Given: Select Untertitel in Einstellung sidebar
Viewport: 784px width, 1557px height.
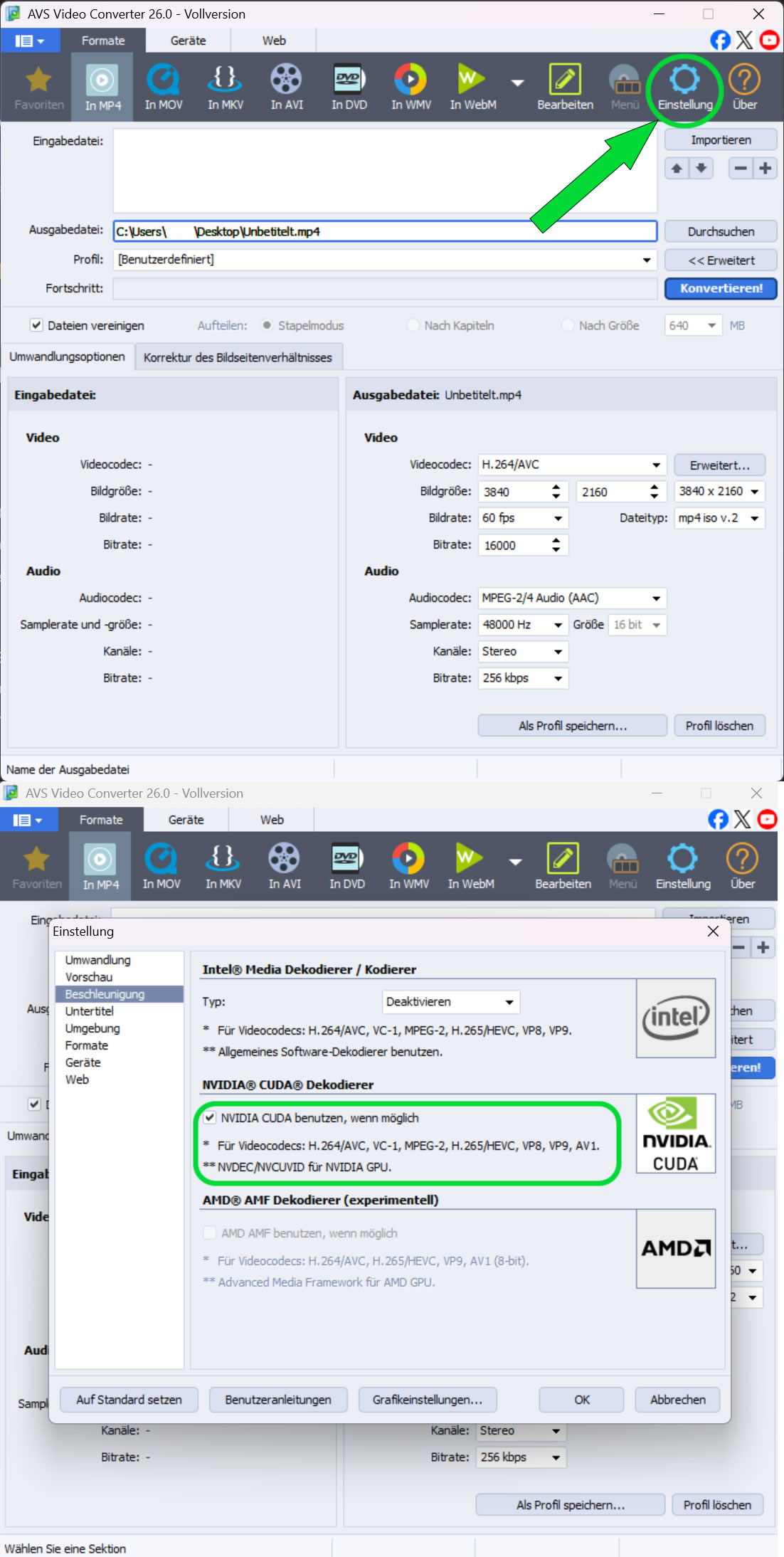Looking at the screenshot, I should tap(89, 1011).
